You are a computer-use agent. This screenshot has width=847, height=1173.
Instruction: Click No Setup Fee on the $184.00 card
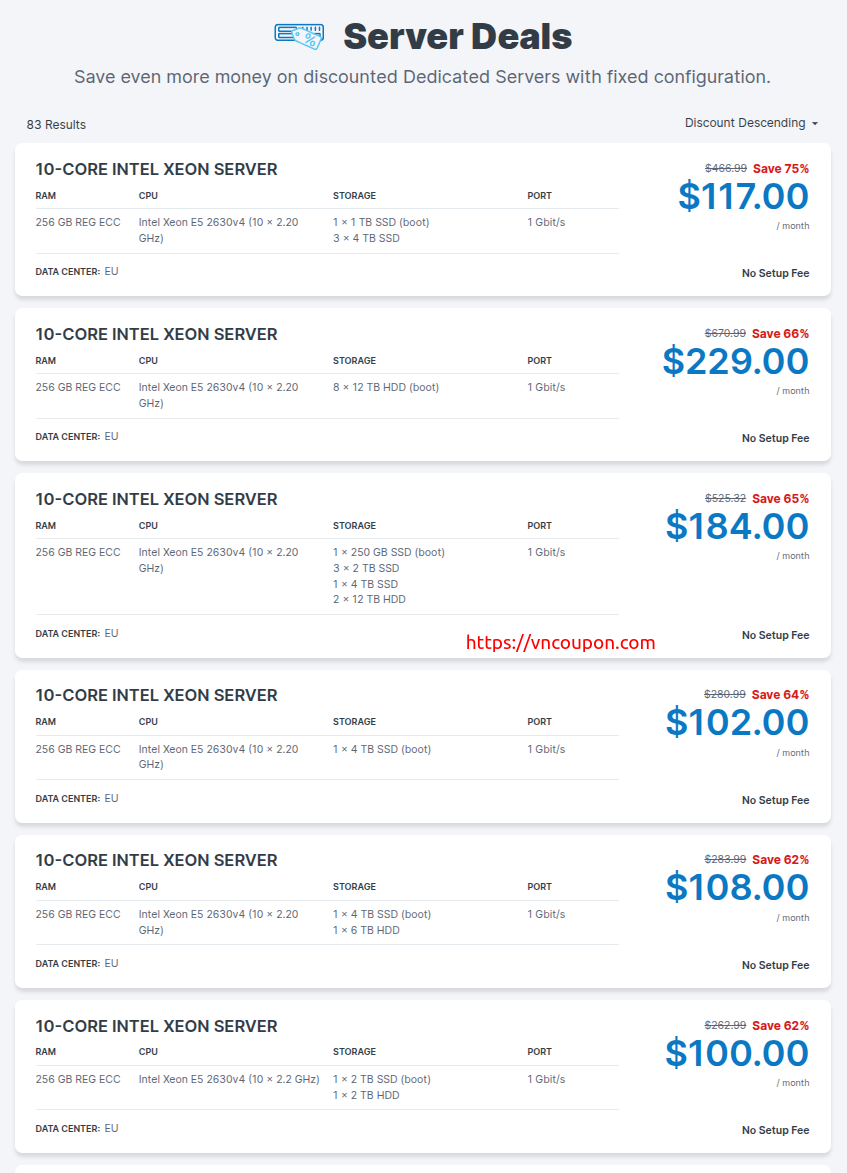[775, 635]
